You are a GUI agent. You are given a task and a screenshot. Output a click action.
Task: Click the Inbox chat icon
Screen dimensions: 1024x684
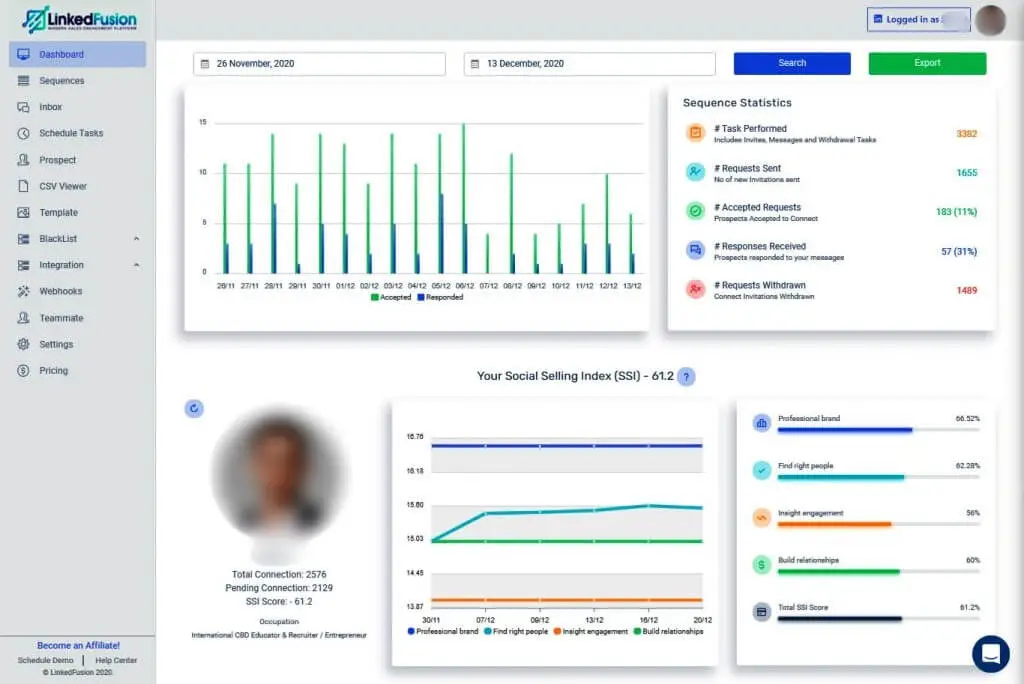pyautogui.click(x=24, y=106)
